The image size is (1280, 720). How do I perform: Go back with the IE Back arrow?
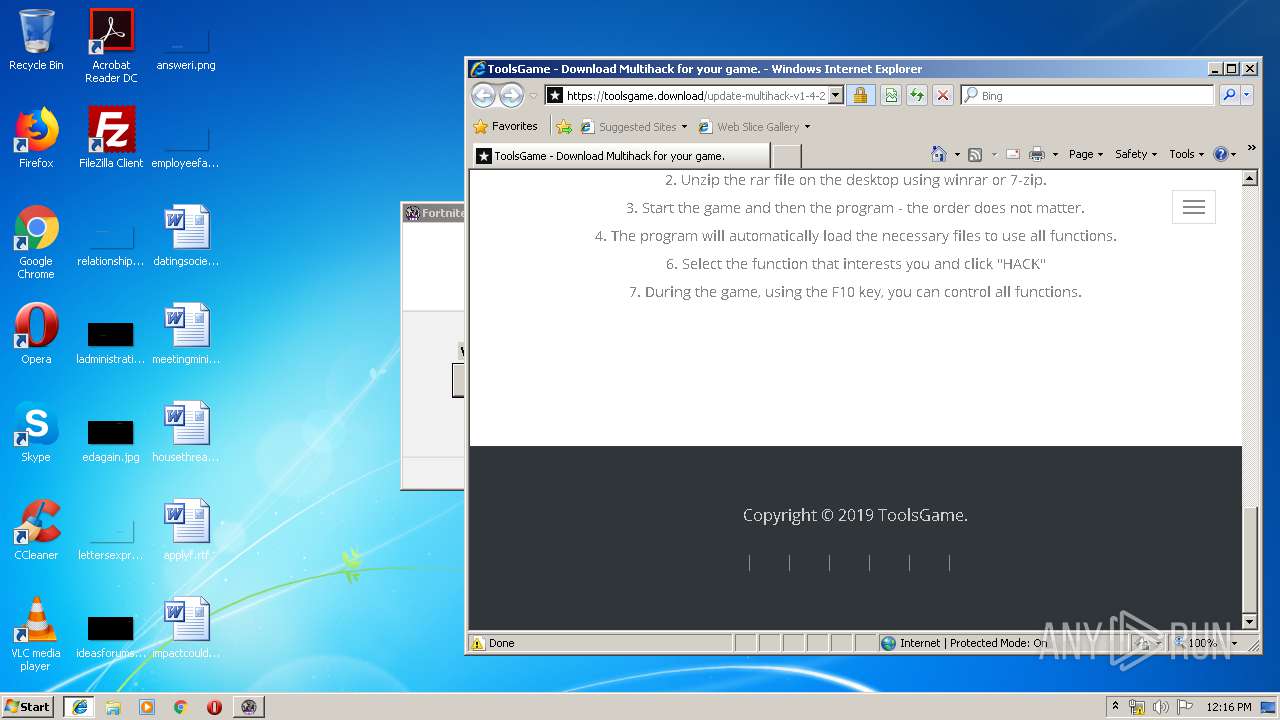tap(483, 96)
